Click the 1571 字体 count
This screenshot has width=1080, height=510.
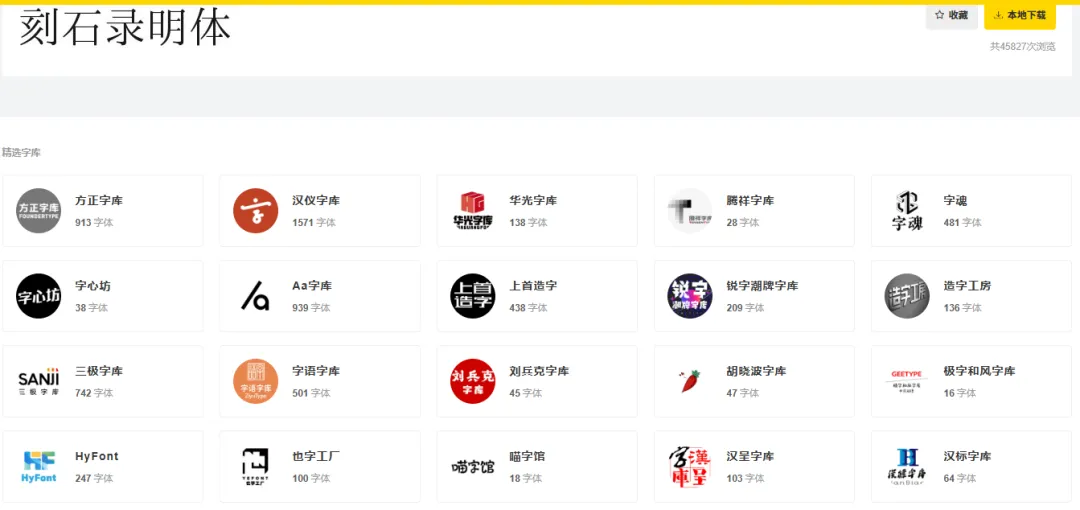click(314, 223)
